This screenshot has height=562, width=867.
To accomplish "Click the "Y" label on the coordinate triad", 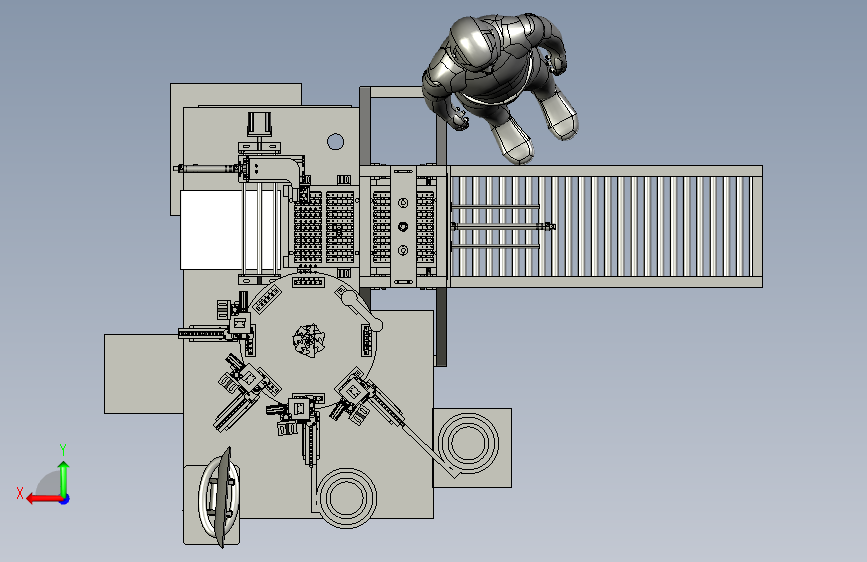I will tap(63, 449).
